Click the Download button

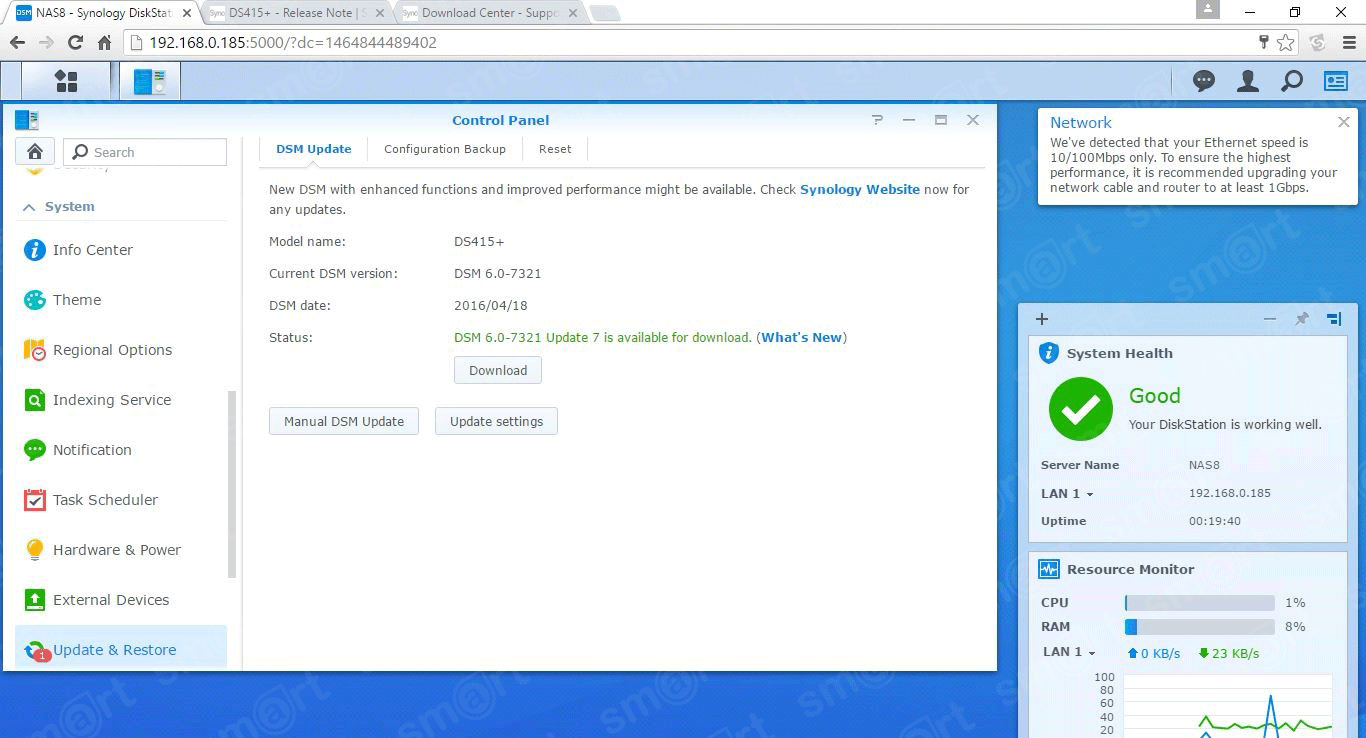[498, 370]
